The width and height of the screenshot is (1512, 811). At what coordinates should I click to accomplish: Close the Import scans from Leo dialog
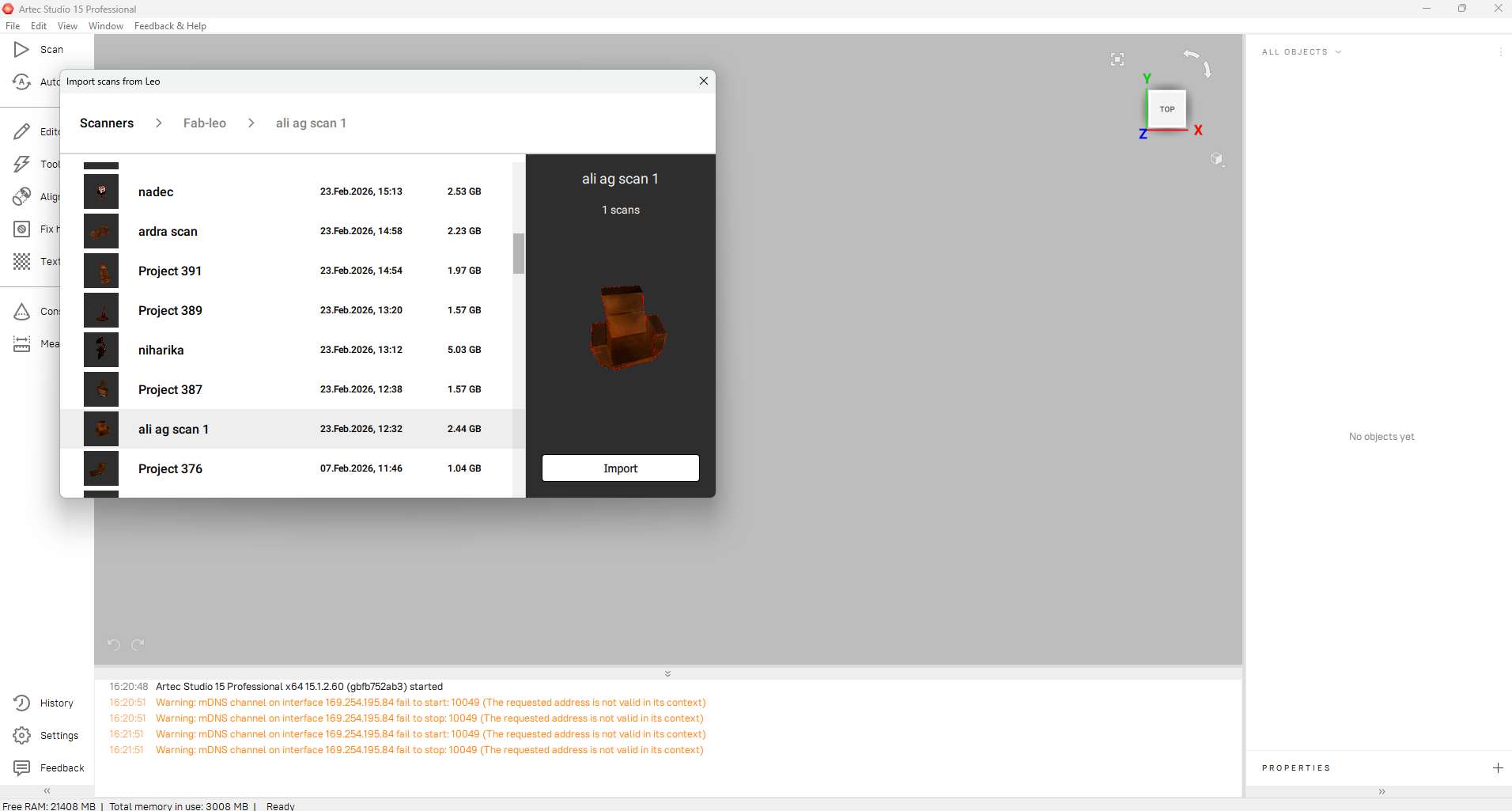point(704,81)
